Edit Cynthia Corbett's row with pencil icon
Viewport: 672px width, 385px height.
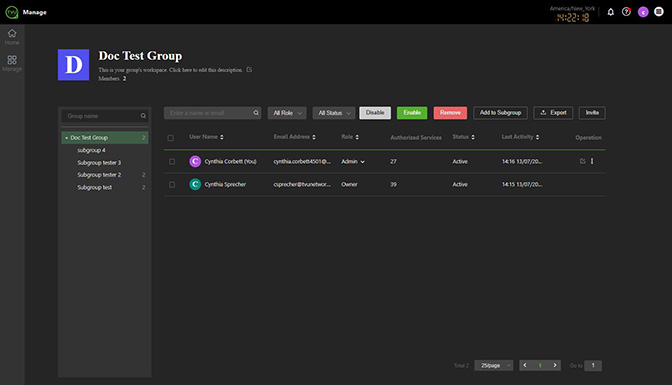[x=582, y=161]
